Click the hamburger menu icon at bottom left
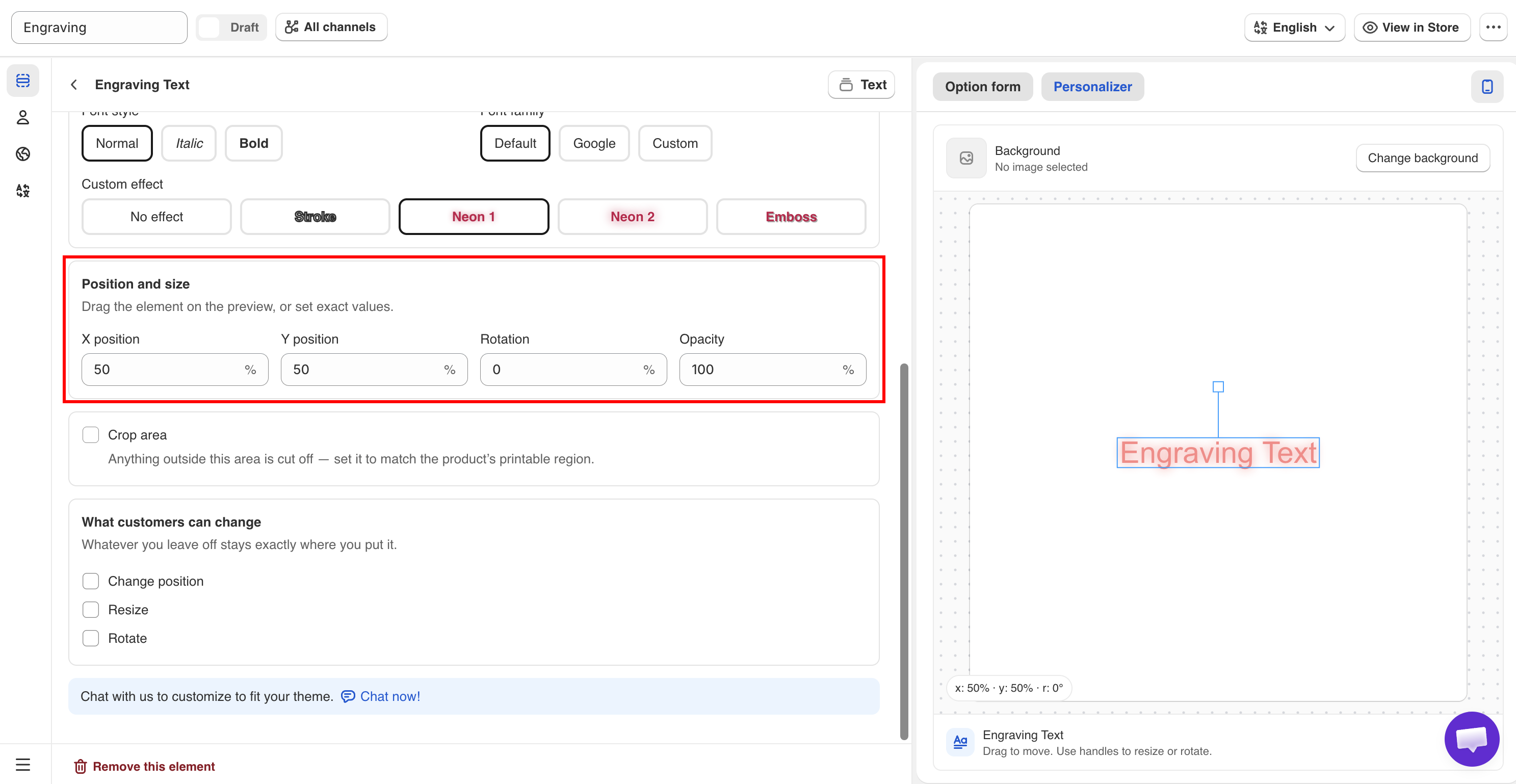The width and height of the screenshot is (1516, 784). coord(23,765)
